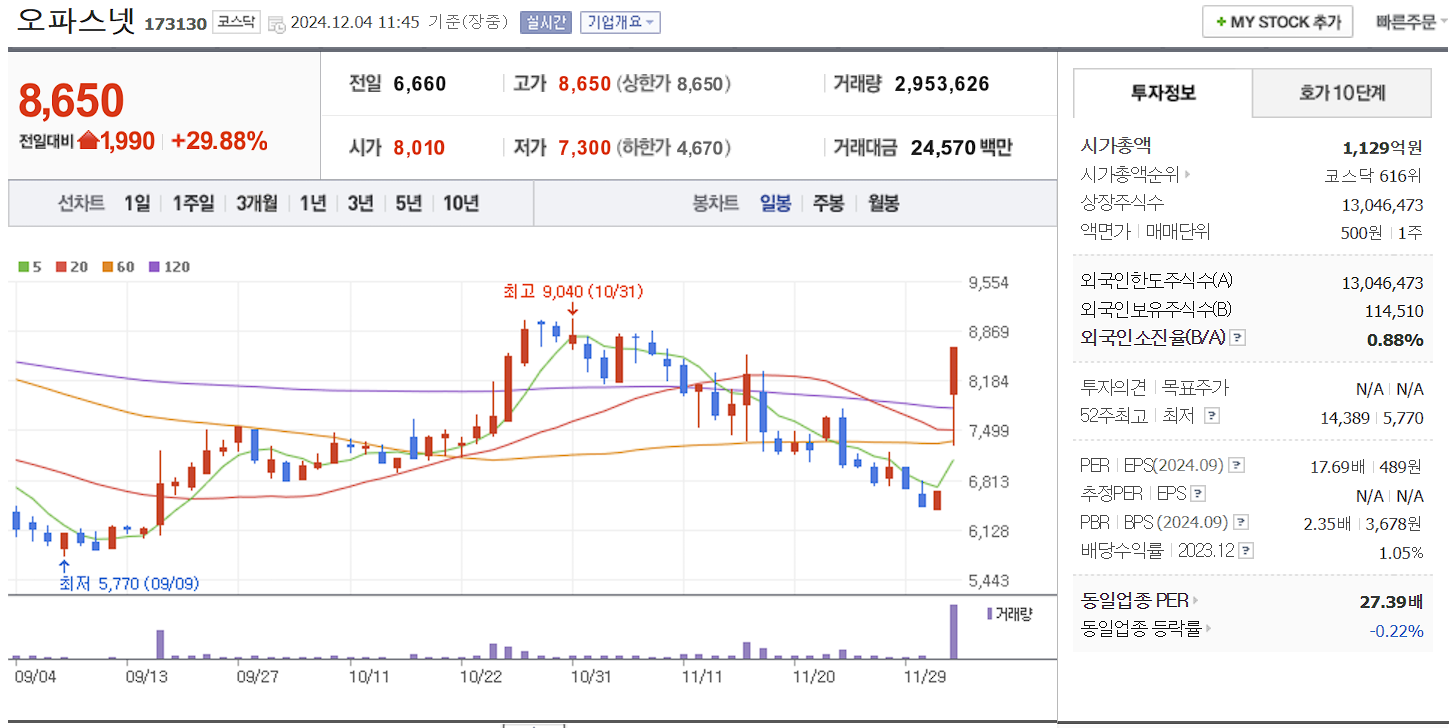Open the PBR/BPS help icon
1449x728 pixels.
[1240, 520]
